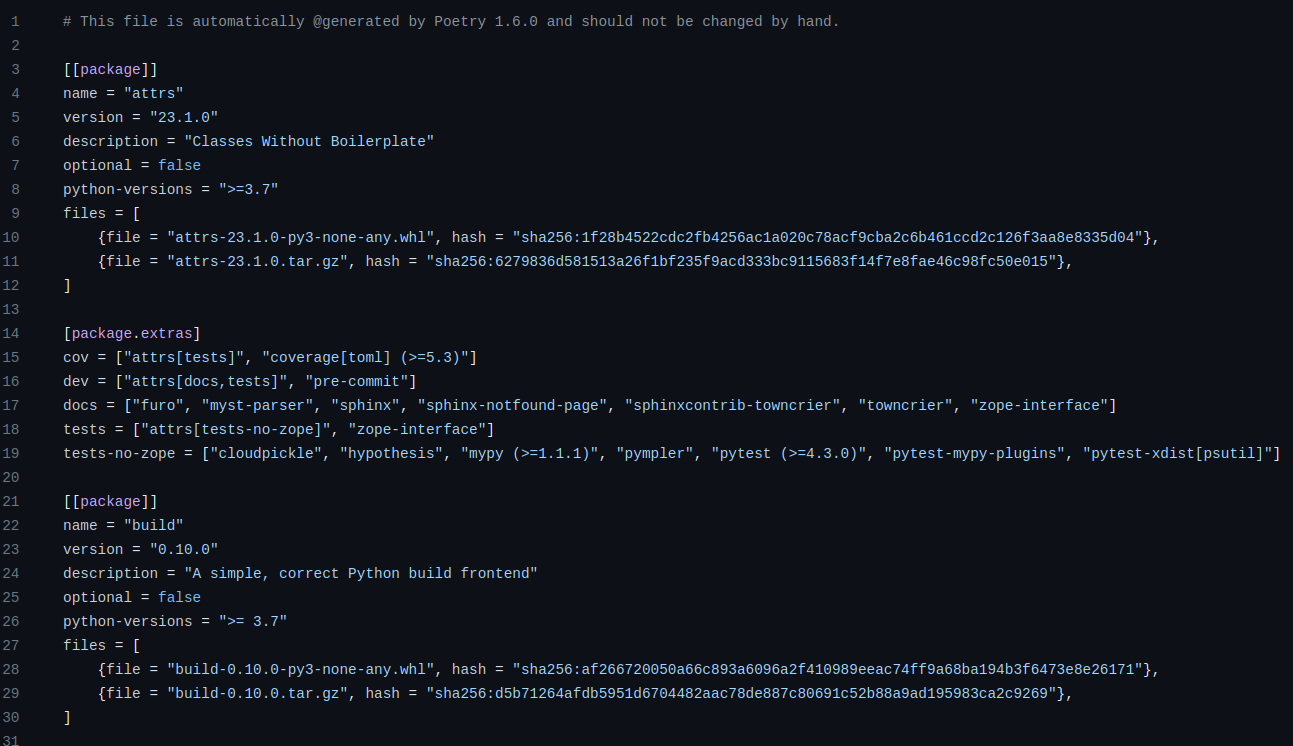1293x746 pixels.
Task: Select line number 19 in the gutter
Action: pyautogui.click(x=12, y=453)
